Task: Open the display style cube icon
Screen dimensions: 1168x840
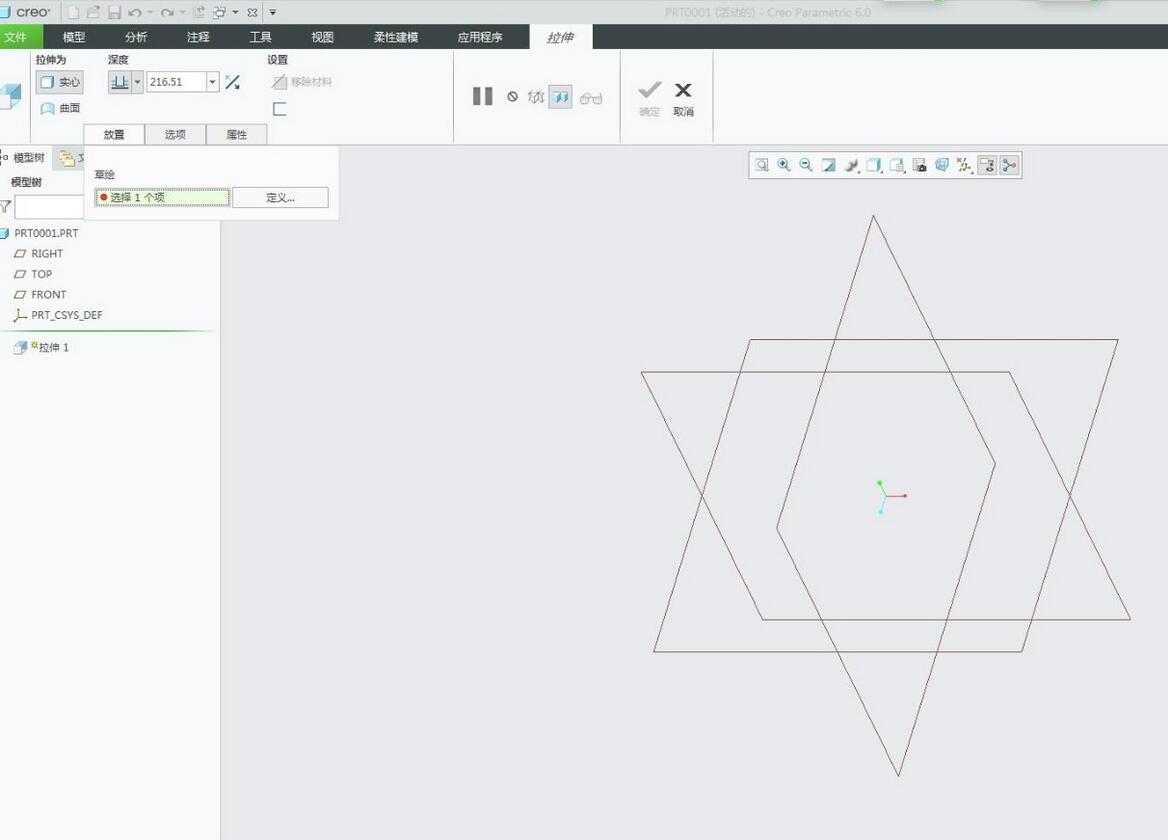Action: point(875,165)
